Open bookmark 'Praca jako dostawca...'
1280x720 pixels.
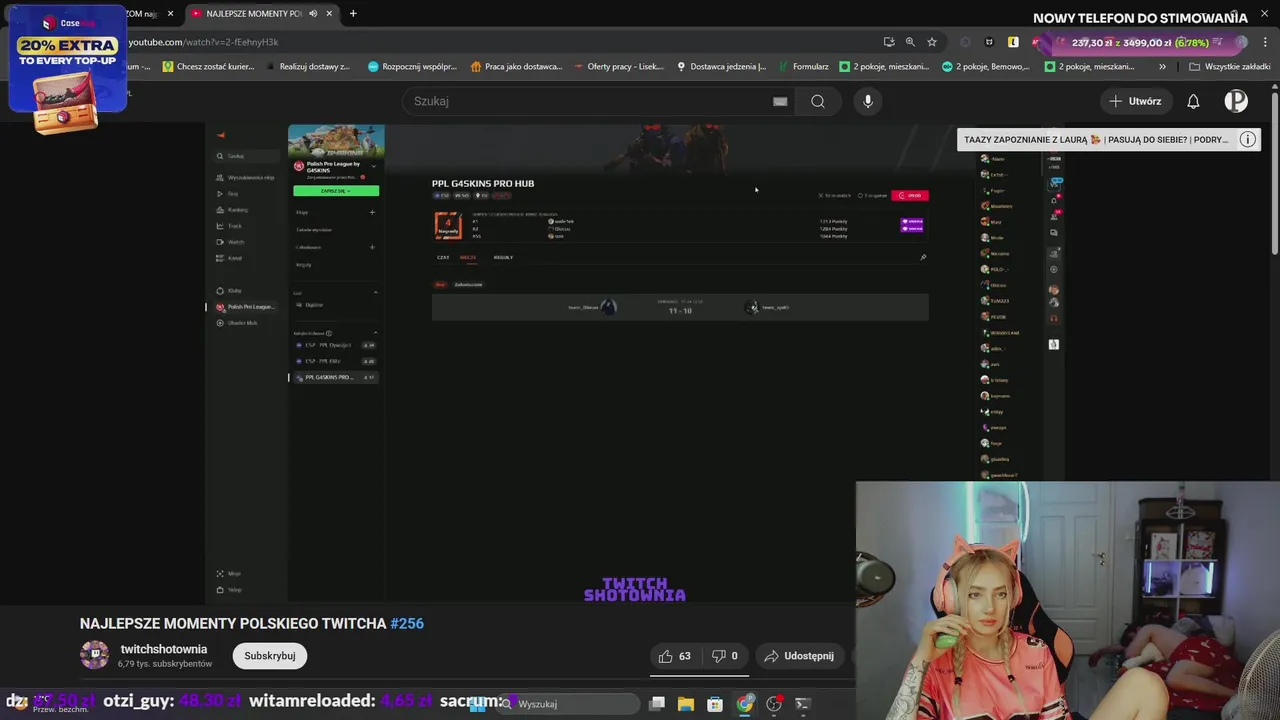coord(516,67)
